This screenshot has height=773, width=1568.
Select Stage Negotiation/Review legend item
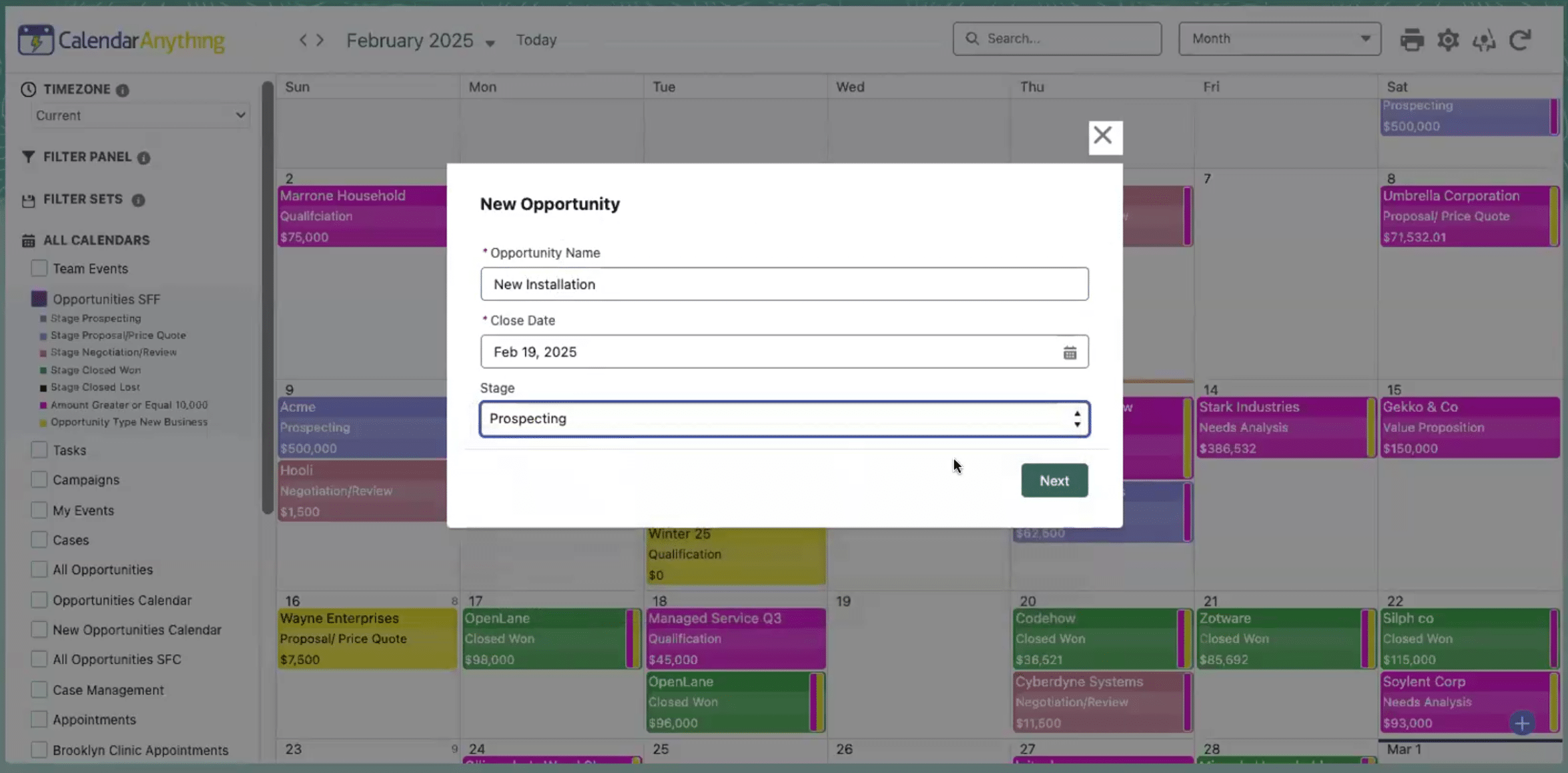point(113,352)
